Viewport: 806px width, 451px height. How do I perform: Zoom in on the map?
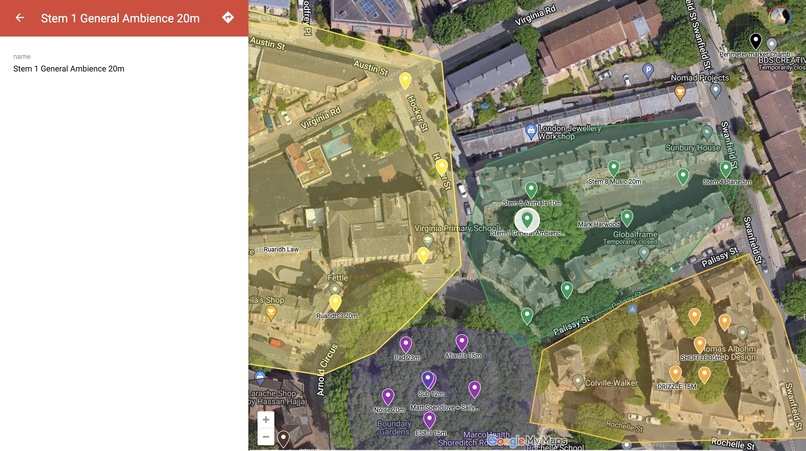pos(266,420)
